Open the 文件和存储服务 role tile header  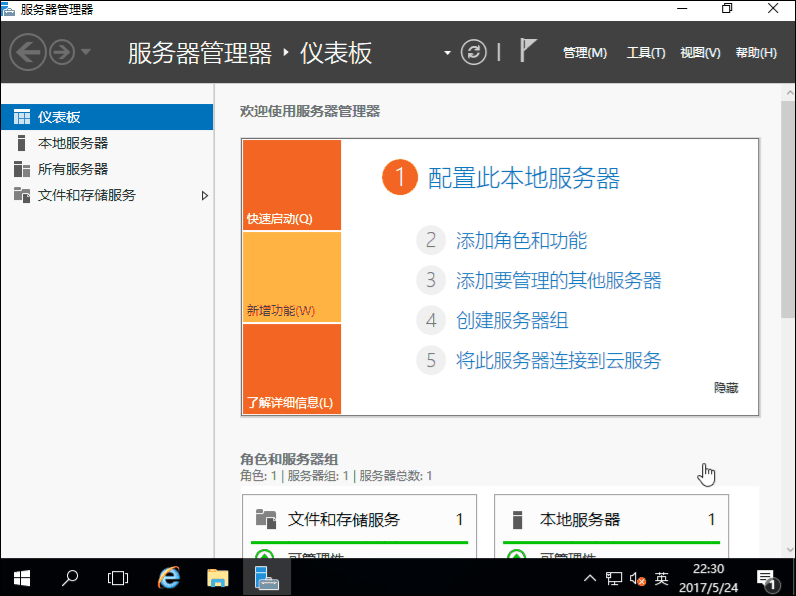[x=359, y=519]
